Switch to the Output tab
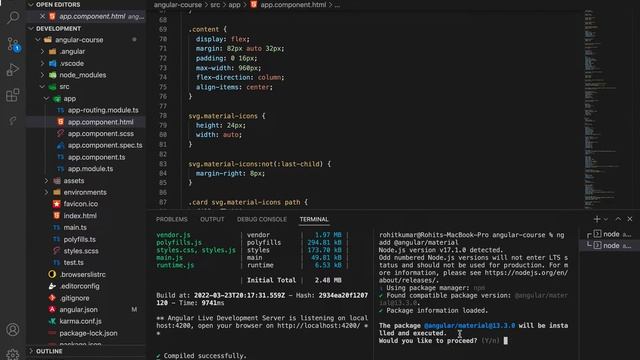 [x=212, y=219]
